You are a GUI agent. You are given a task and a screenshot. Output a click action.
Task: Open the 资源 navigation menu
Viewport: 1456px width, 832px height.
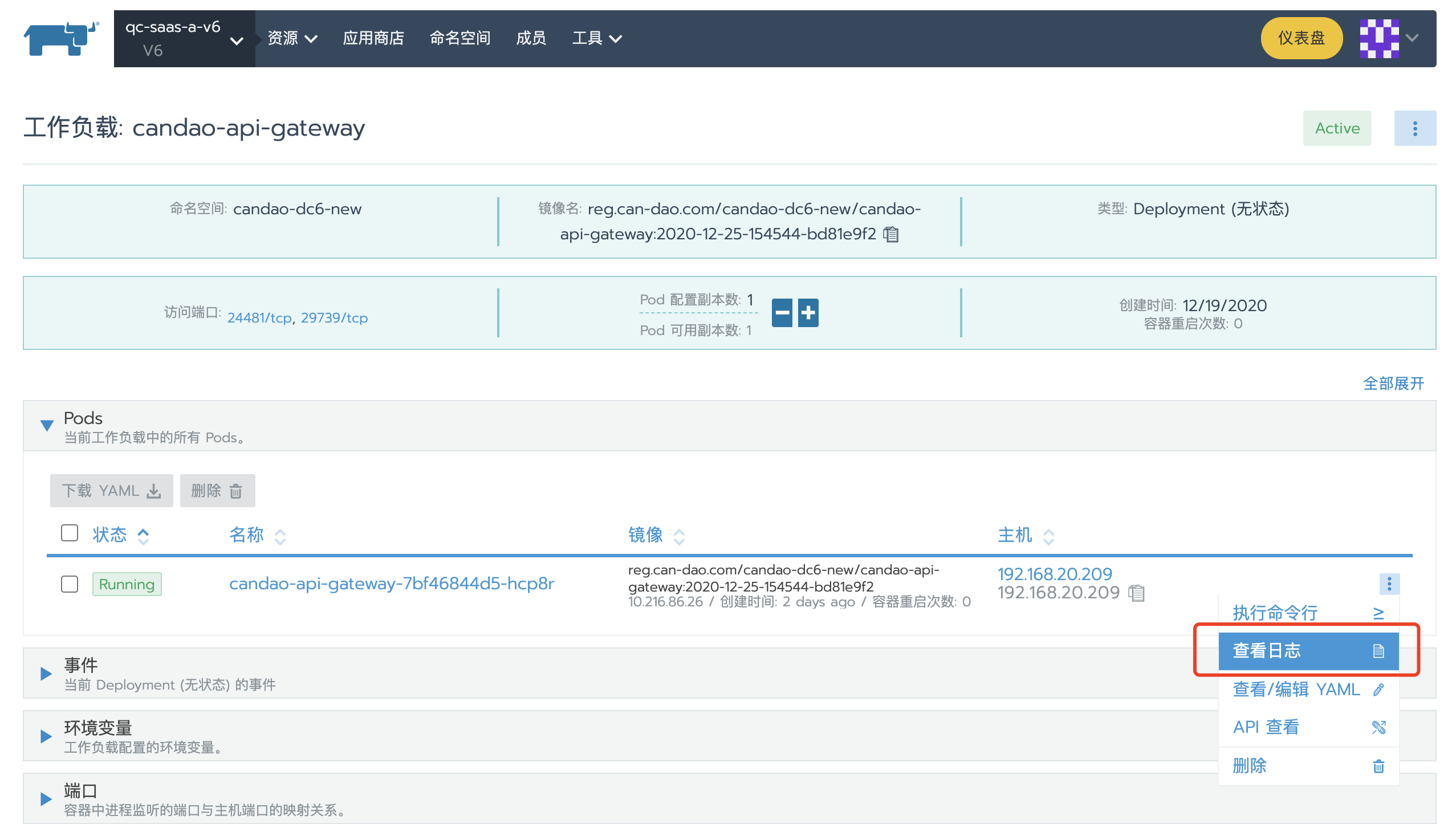pyautogui.click(x=292, y=38)
